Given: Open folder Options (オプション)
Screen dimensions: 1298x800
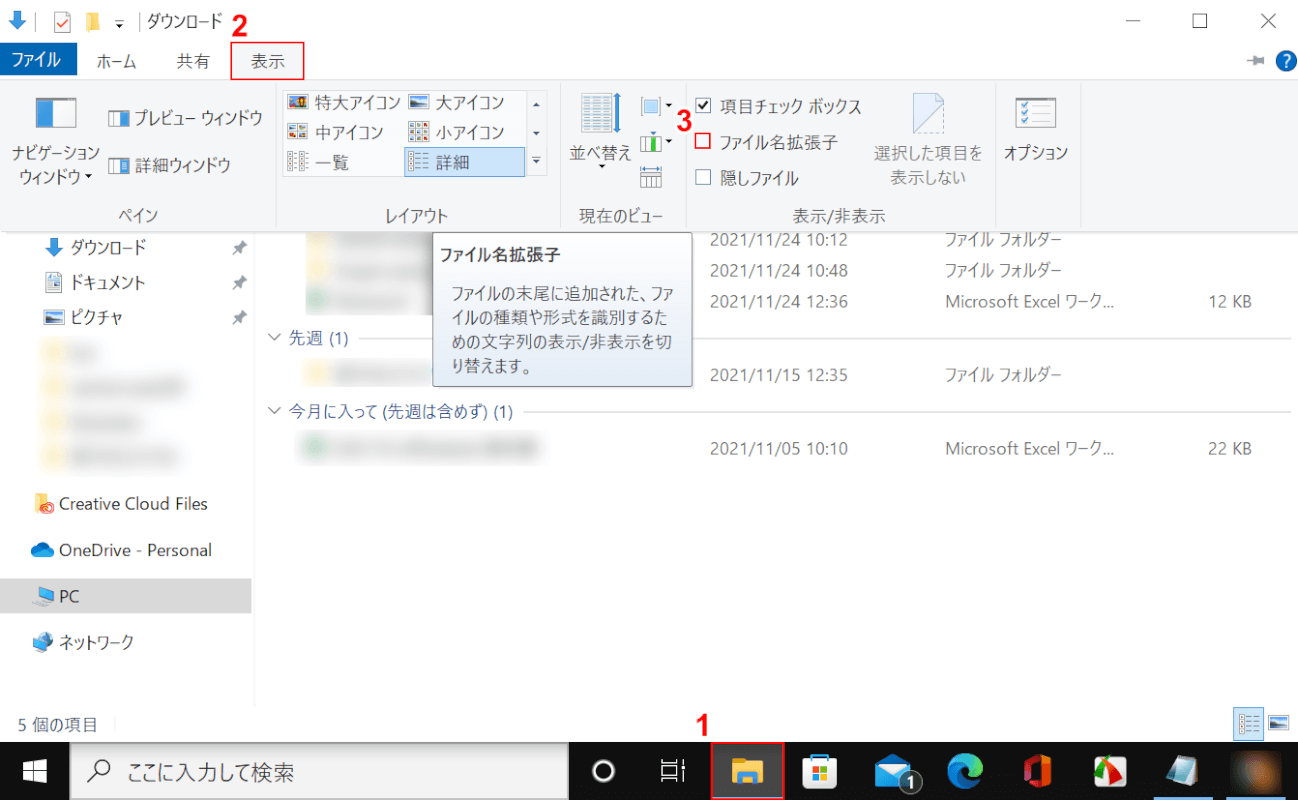Looking at the screenshot, I should click(1036, 130).
